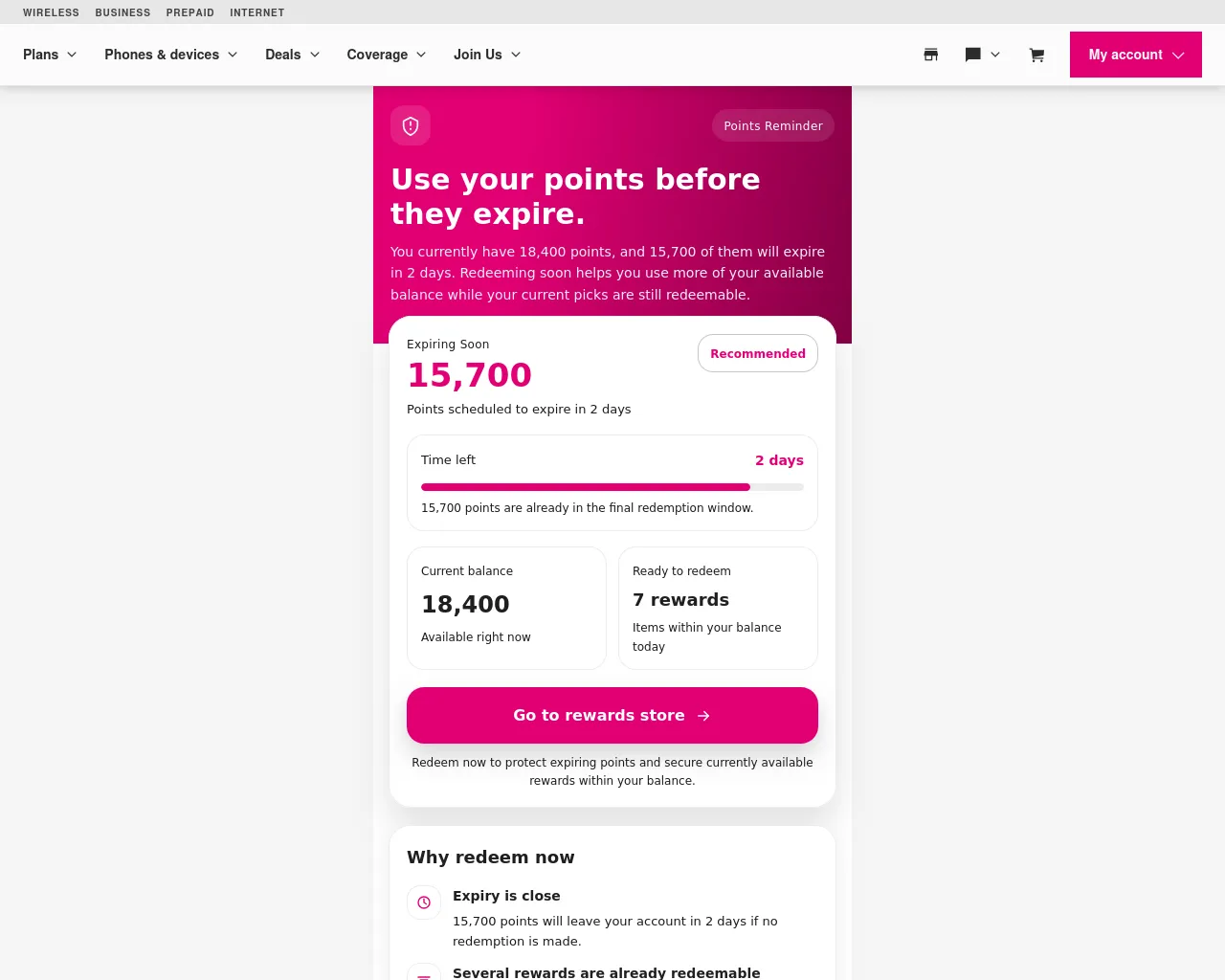Expand the Plans dropdown menu

pos(50,55)
